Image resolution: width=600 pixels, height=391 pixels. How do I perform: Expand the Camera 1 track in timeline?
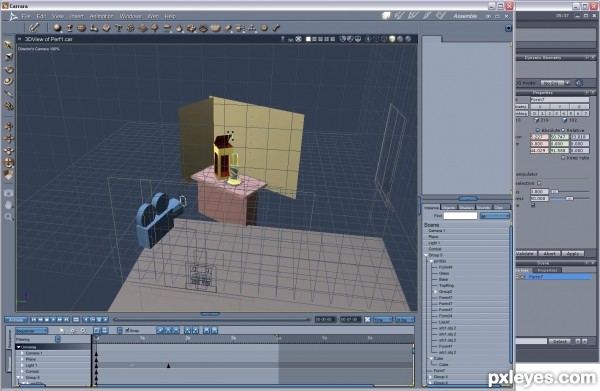coord(22,353)
